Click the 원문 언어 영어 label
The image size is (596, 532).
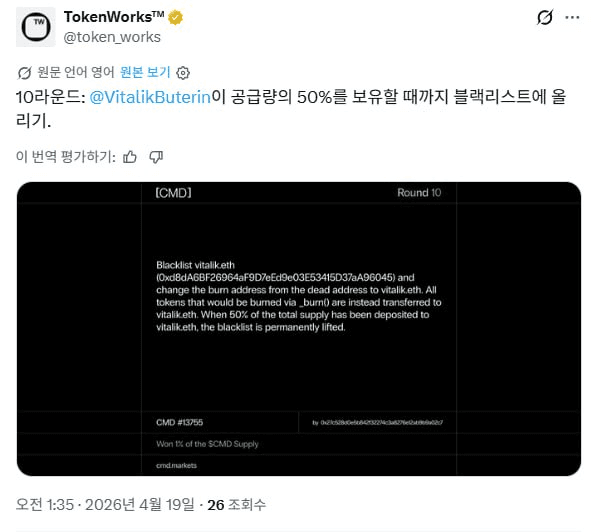pyautogui.click(x=76, y=72)
